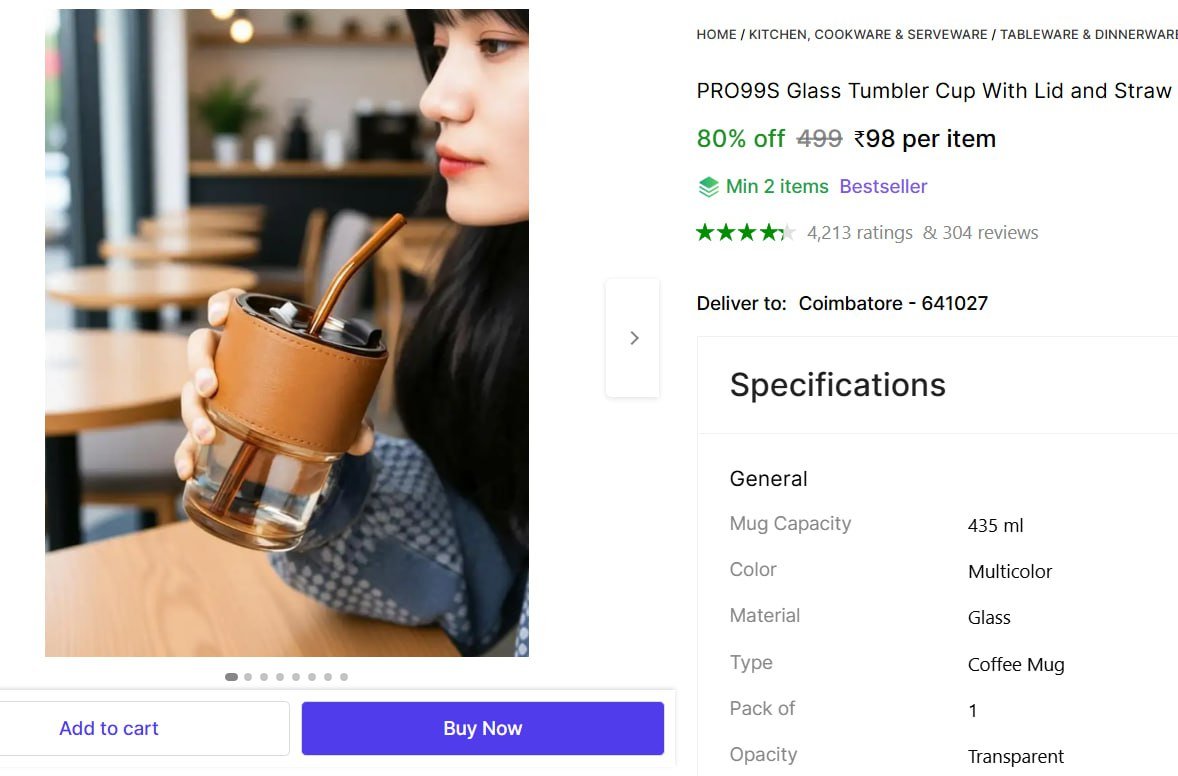Click the Add to cart button
The image size is (1178, 776).
[x=108, y=728]
